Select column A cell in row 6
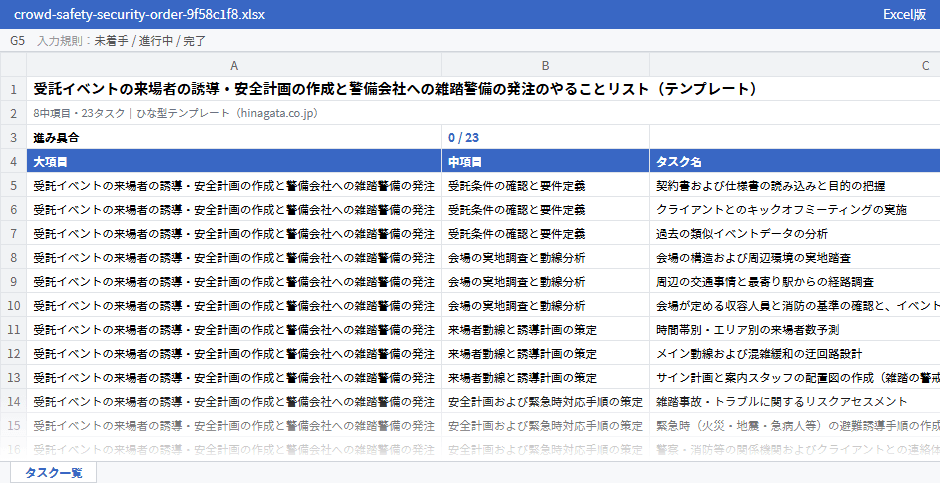The height and width of the screenshot is (483, 940). (234, 210)
